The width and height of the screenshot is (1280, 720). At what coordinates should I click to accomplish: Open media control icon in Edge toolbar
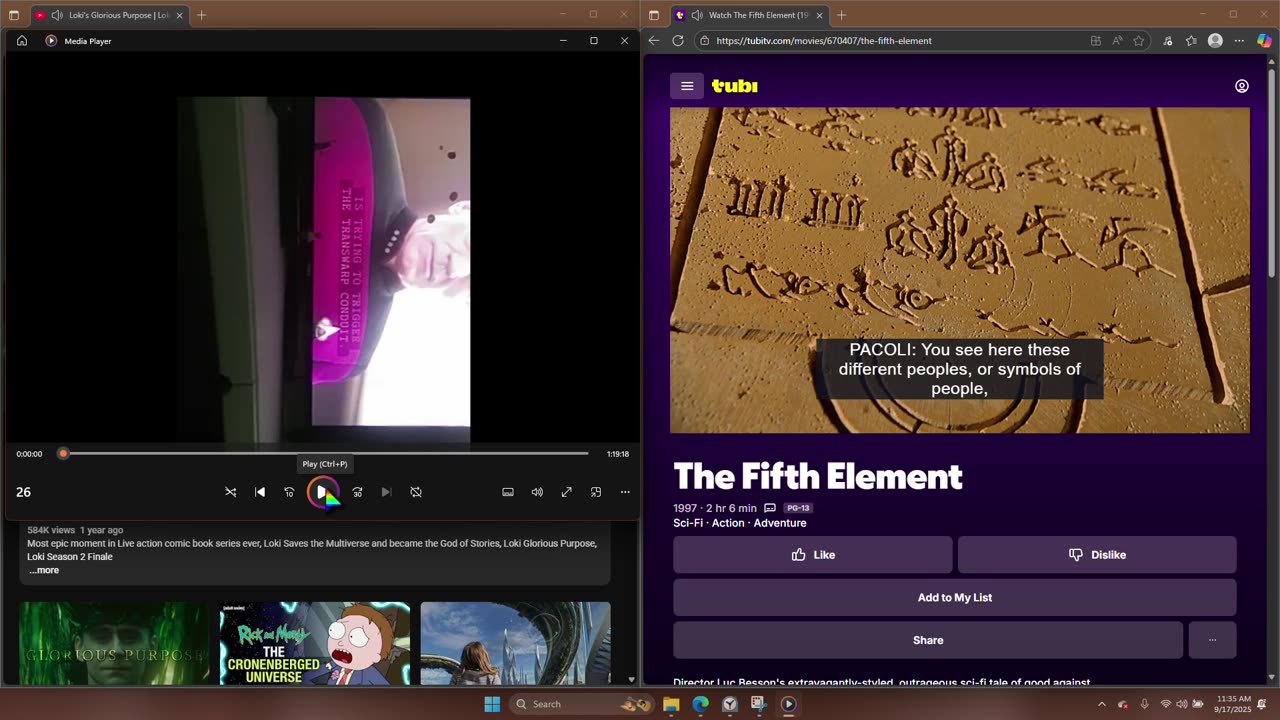click(1168, 41)
